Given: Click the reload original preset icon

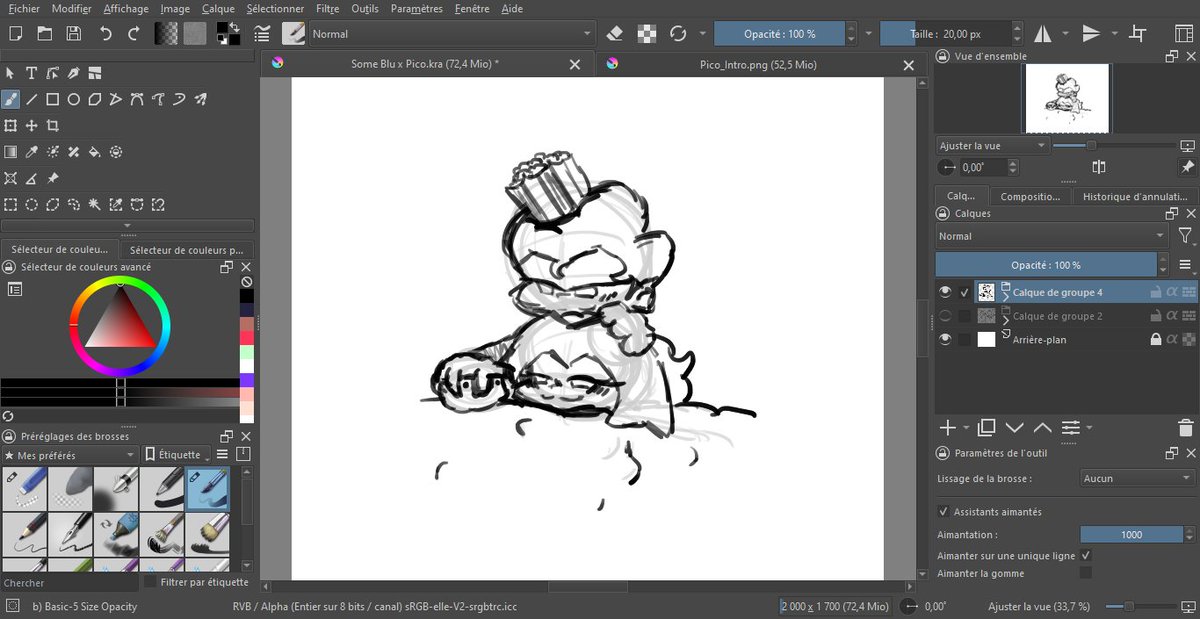Looking at the screenshot, I should click(x=678, y=34).
